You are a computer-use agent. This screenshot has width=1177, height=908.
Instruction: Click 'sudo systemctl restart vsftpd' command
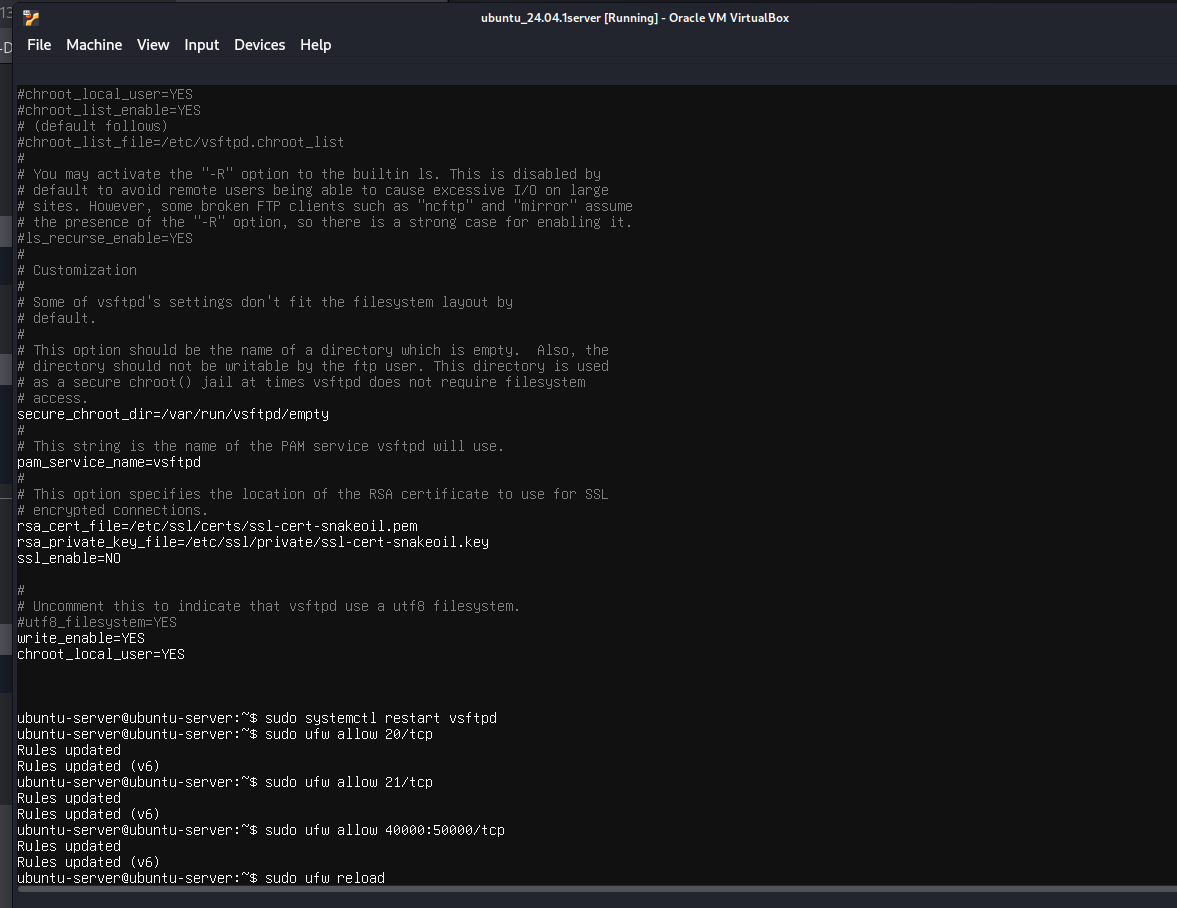381,718
